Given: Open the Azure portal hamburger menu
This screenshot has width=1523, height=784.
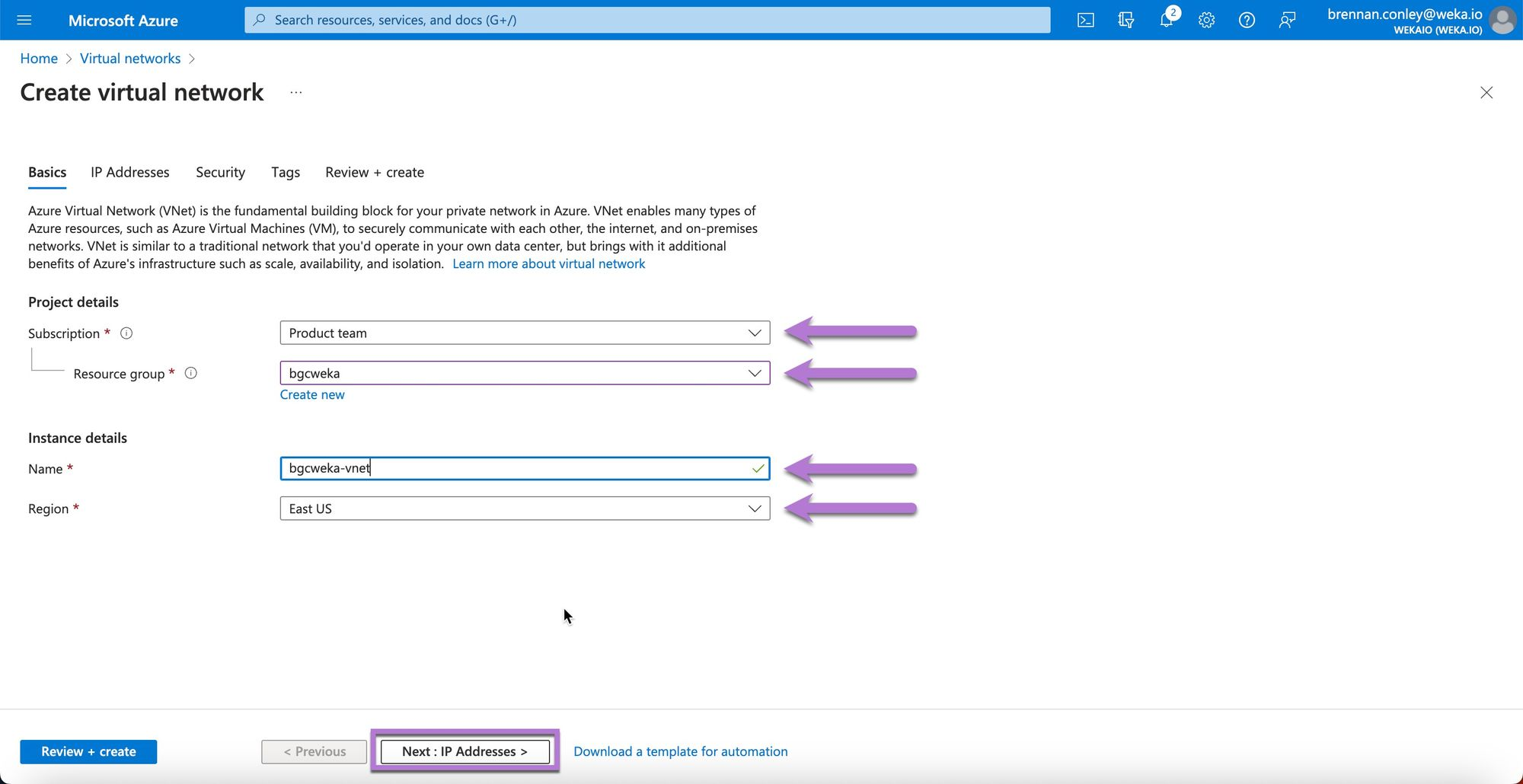Looking at the screenshot, I should (24, 20).
